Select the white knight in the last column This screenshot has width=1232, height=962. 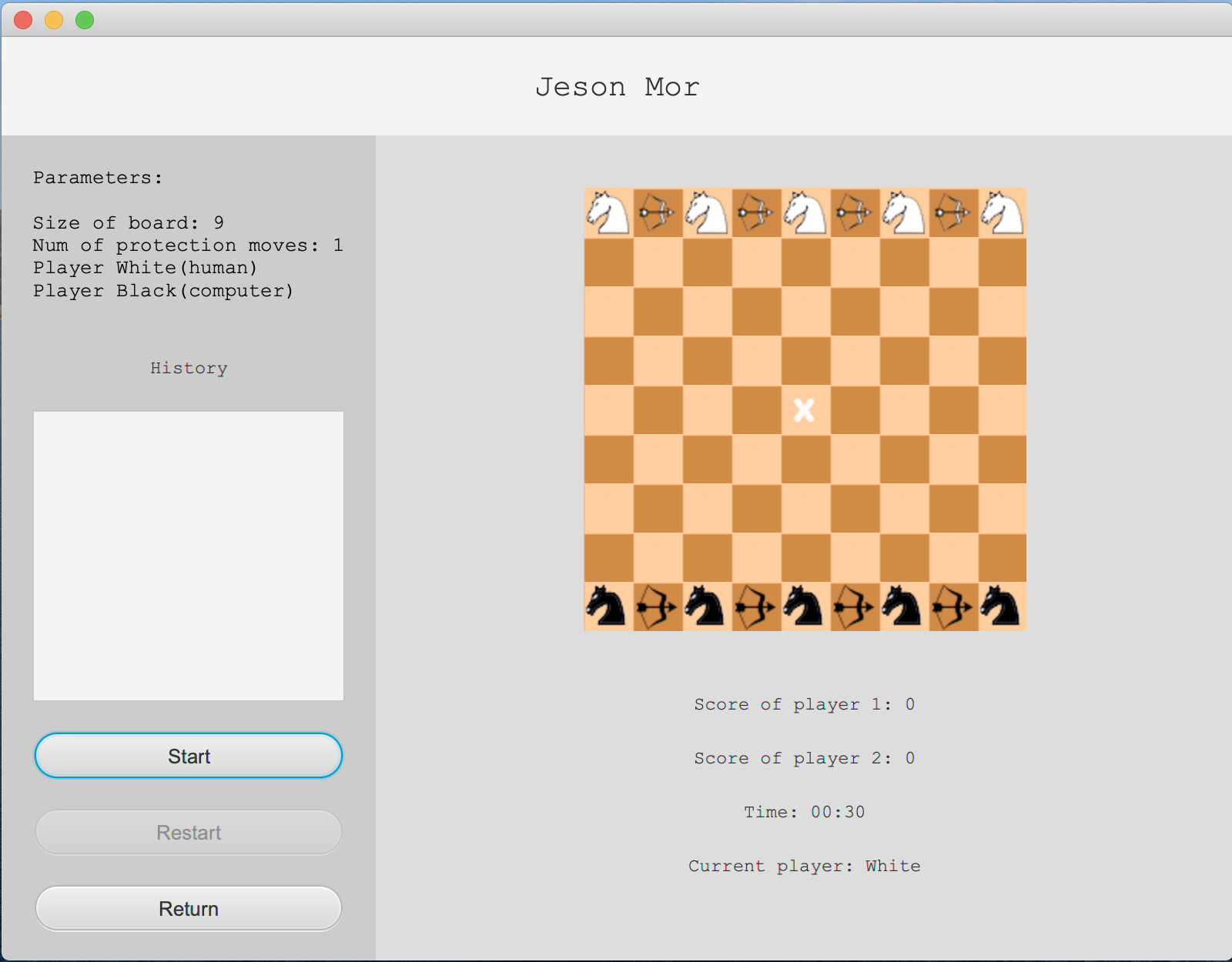tap(1003, 212)
